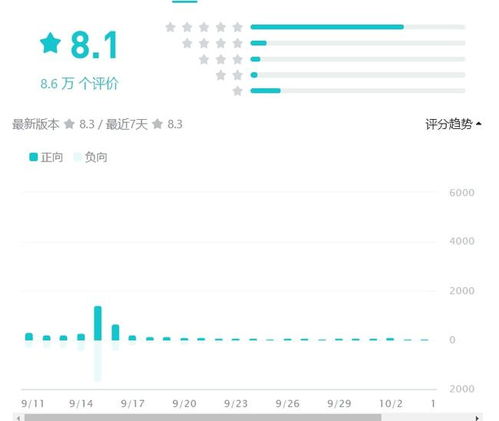The height and width of the screenshot is (421, 499).
Task: Click the star icon next to 最新版本
Action: 69,124
